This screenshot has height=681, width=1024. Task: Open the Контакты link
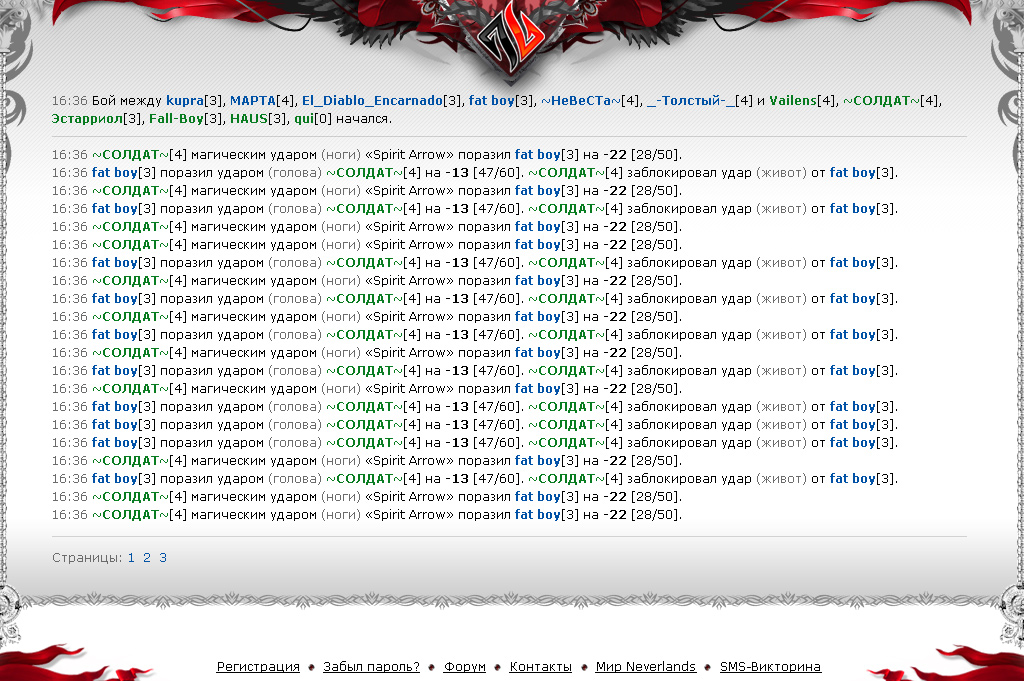click(x=541, y=667)
